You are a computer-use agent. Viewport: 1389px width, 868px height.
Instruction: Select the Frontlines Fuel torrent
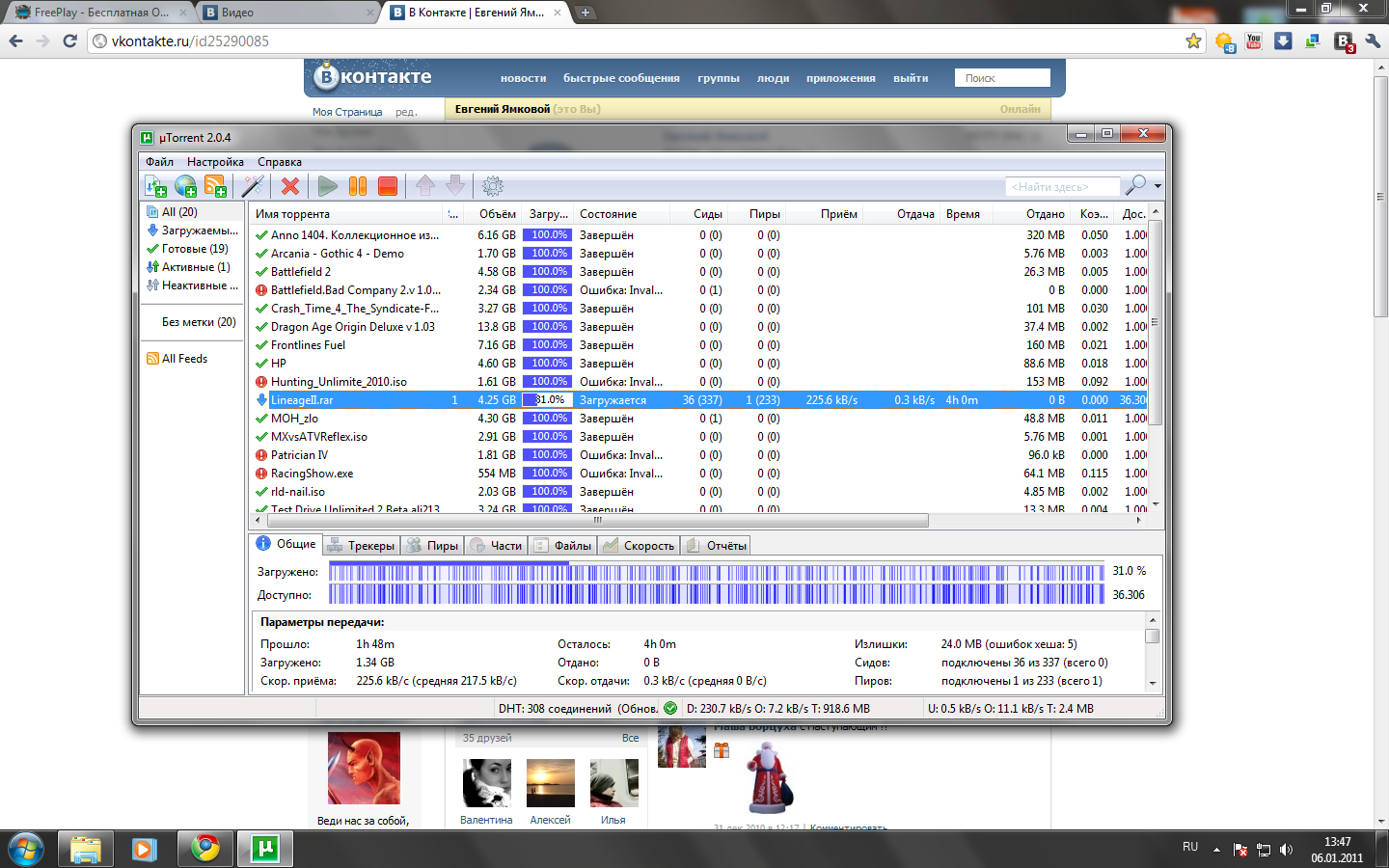click(308, 345)
